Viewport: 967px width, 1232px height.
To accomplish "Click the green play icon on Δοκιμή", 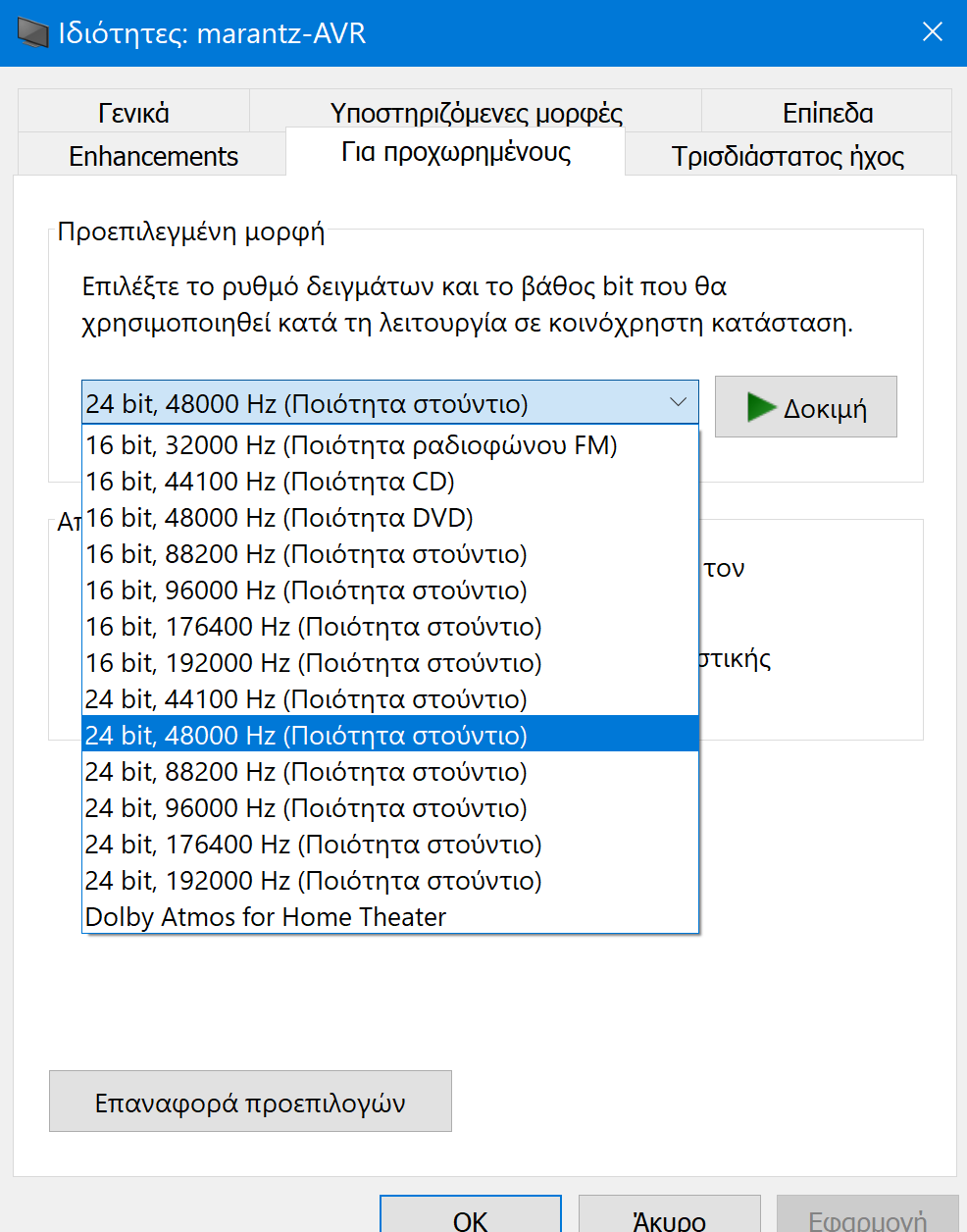I will point(760,405).
